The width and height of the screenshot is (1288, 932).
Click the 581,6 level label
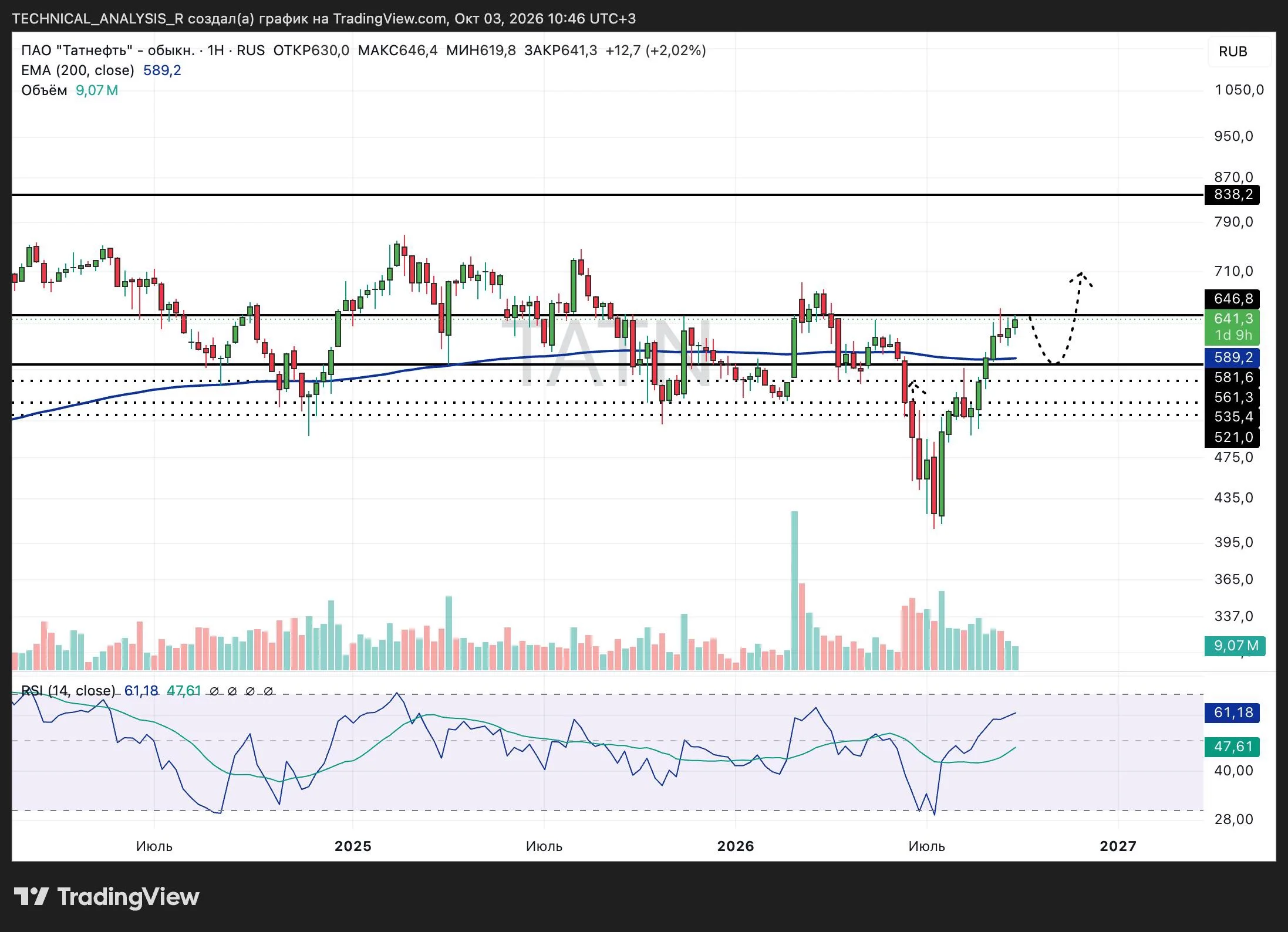[1233, 377]
